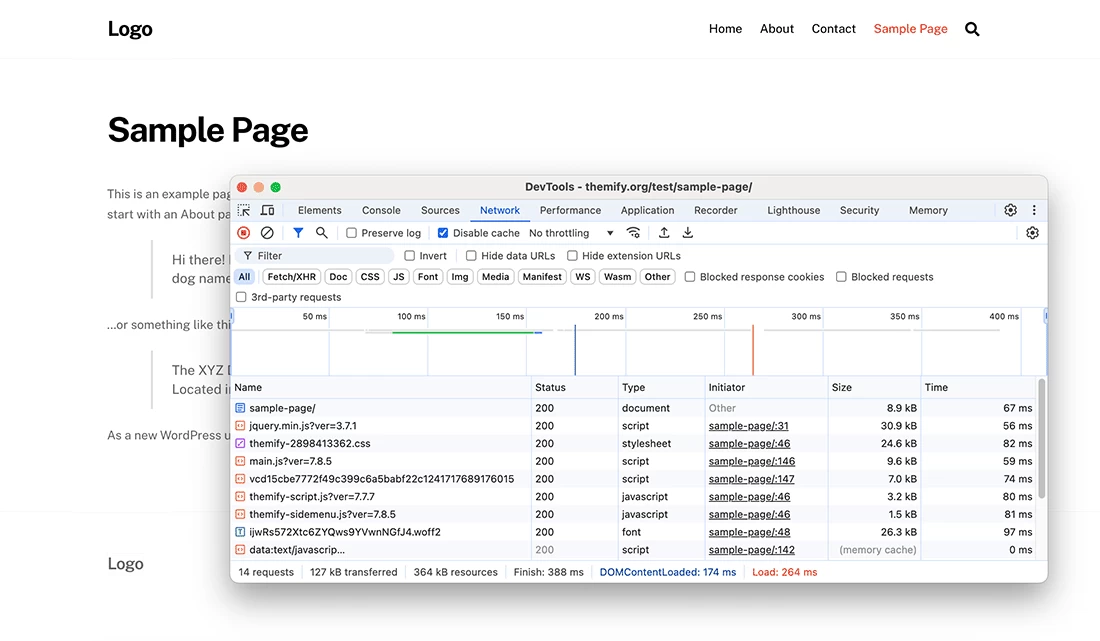Open the Lighthouse tab
The width and height of the screenshot is (1100, 641).
[x=793, y=211]
